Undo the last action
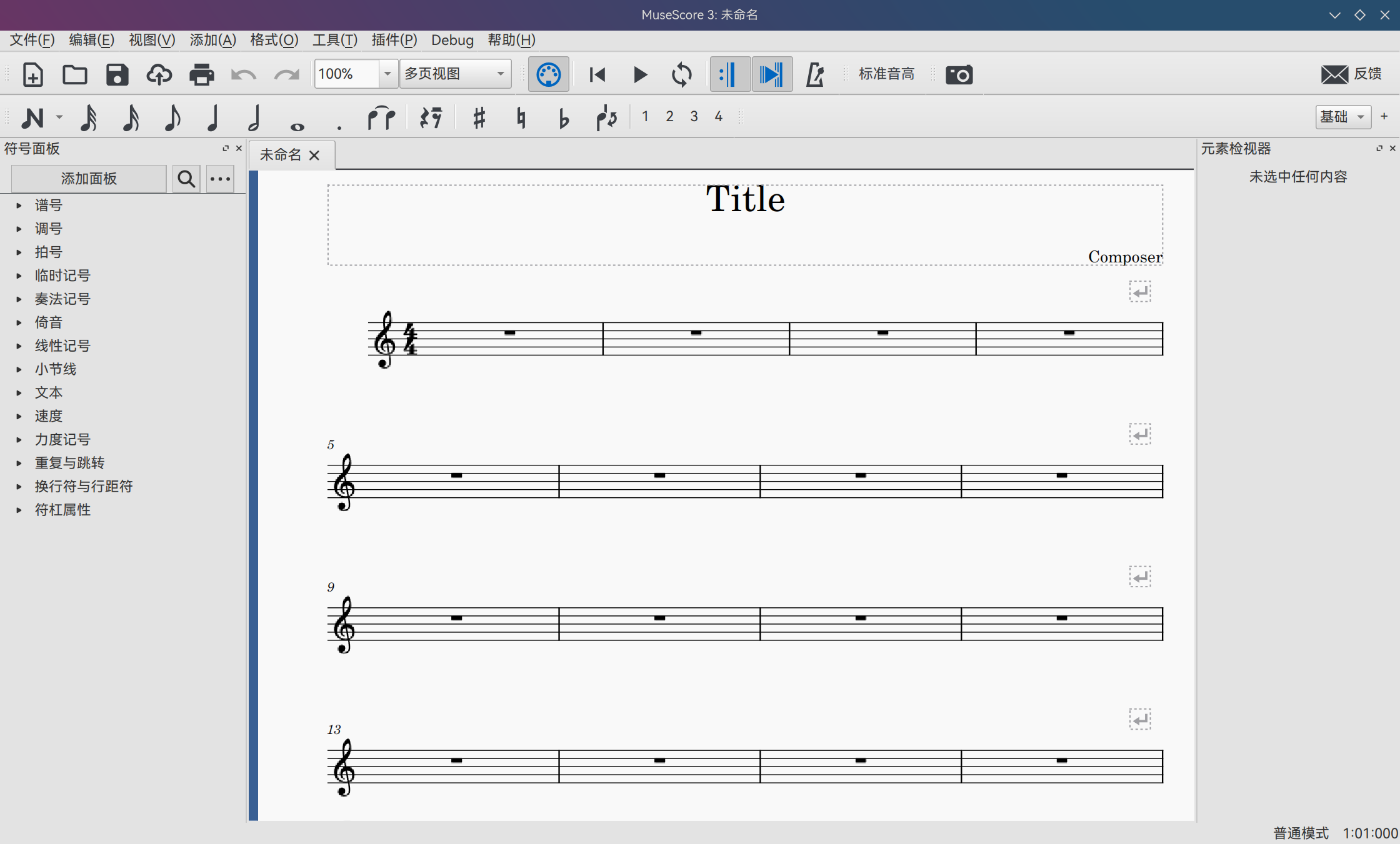 point(244,74)
